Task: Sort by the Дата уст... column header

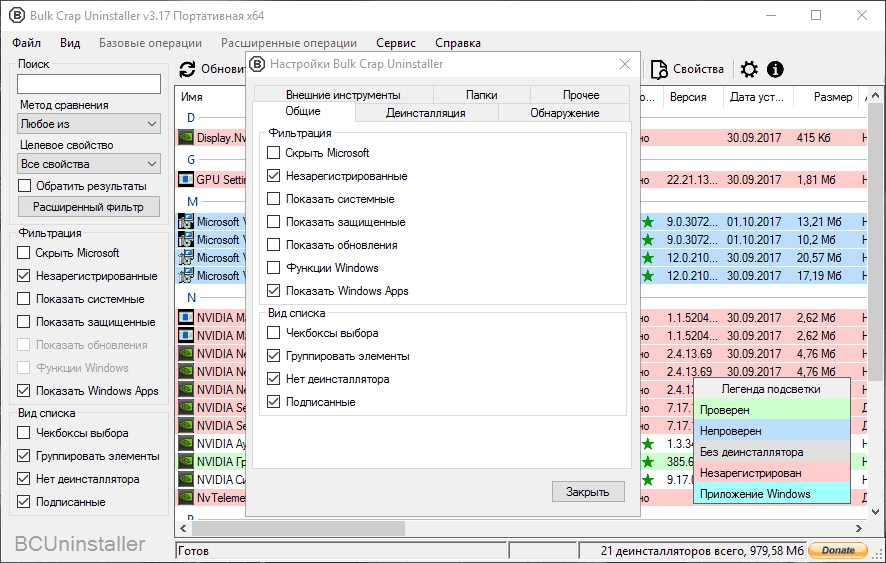Action: point(758,97)
